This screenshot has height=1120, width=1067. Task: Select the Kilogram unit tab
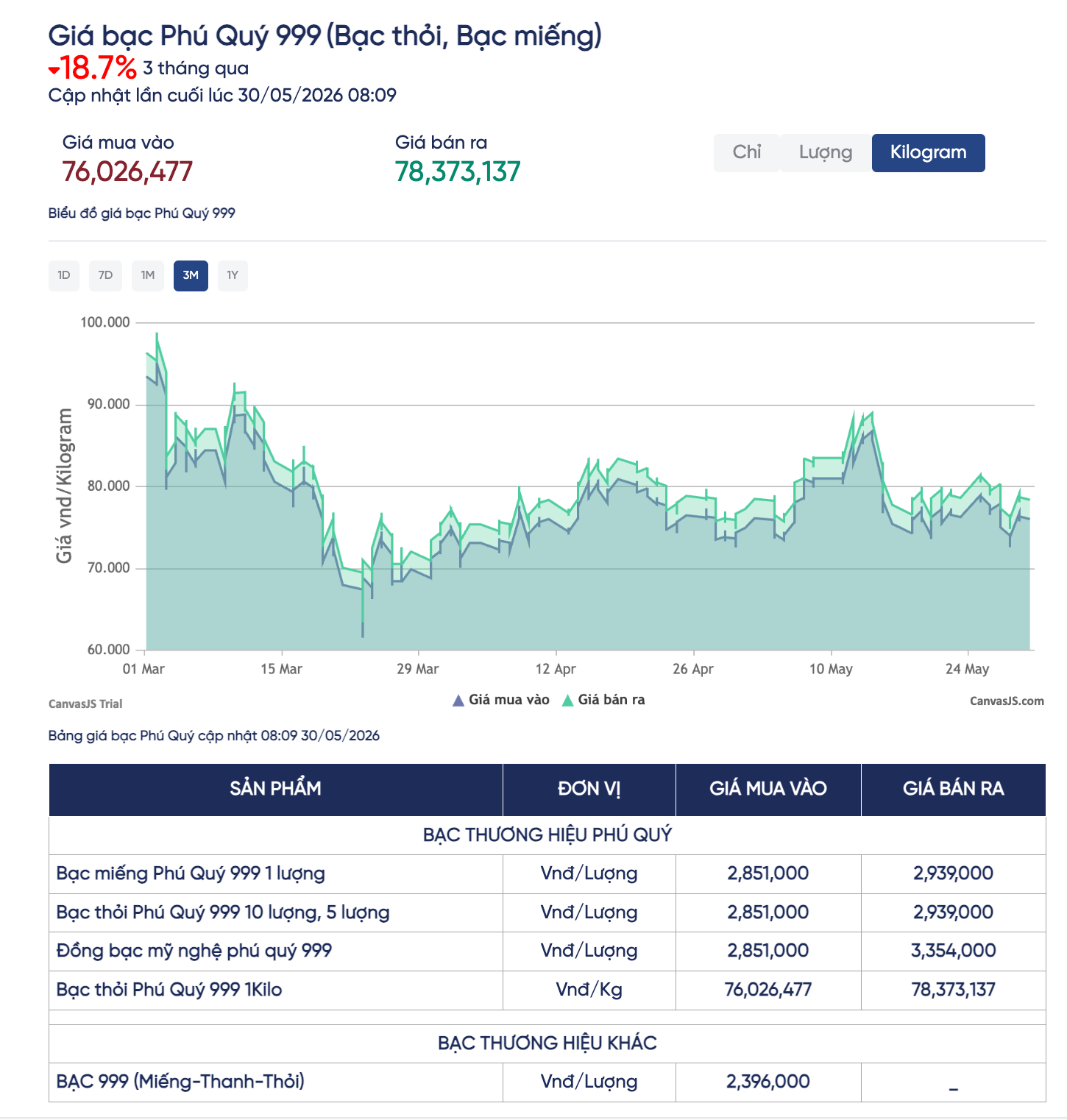pyautogui.click(x=929, y=152)
